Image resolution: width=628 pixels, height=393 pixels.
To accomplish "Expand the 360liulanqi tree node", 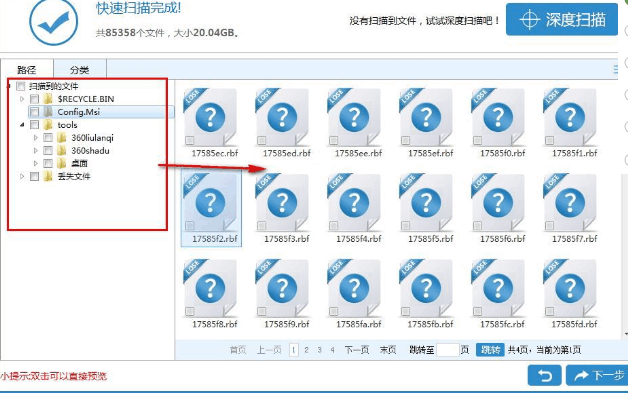I will pos(36,138).
